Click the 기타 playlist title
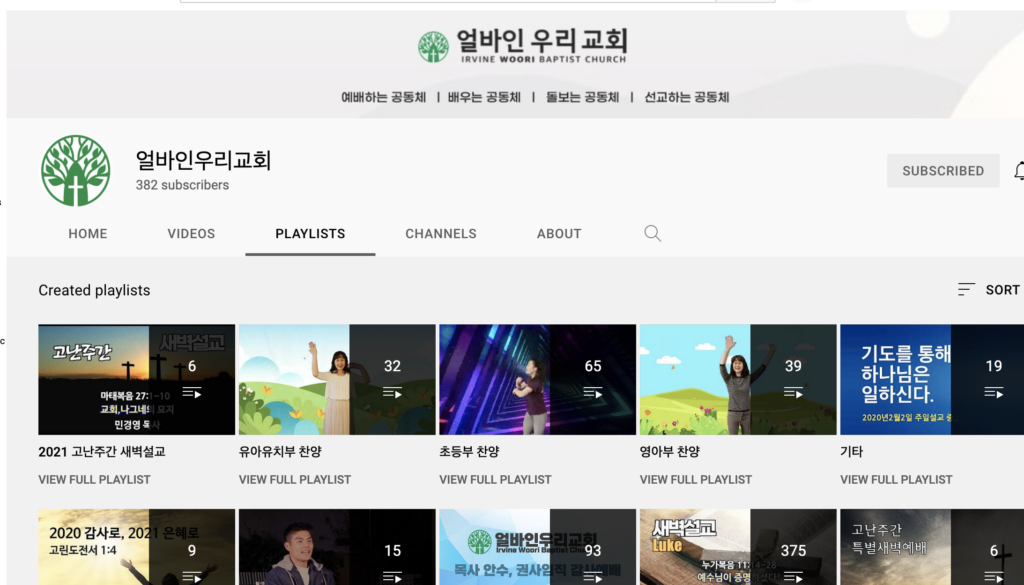 852,452
